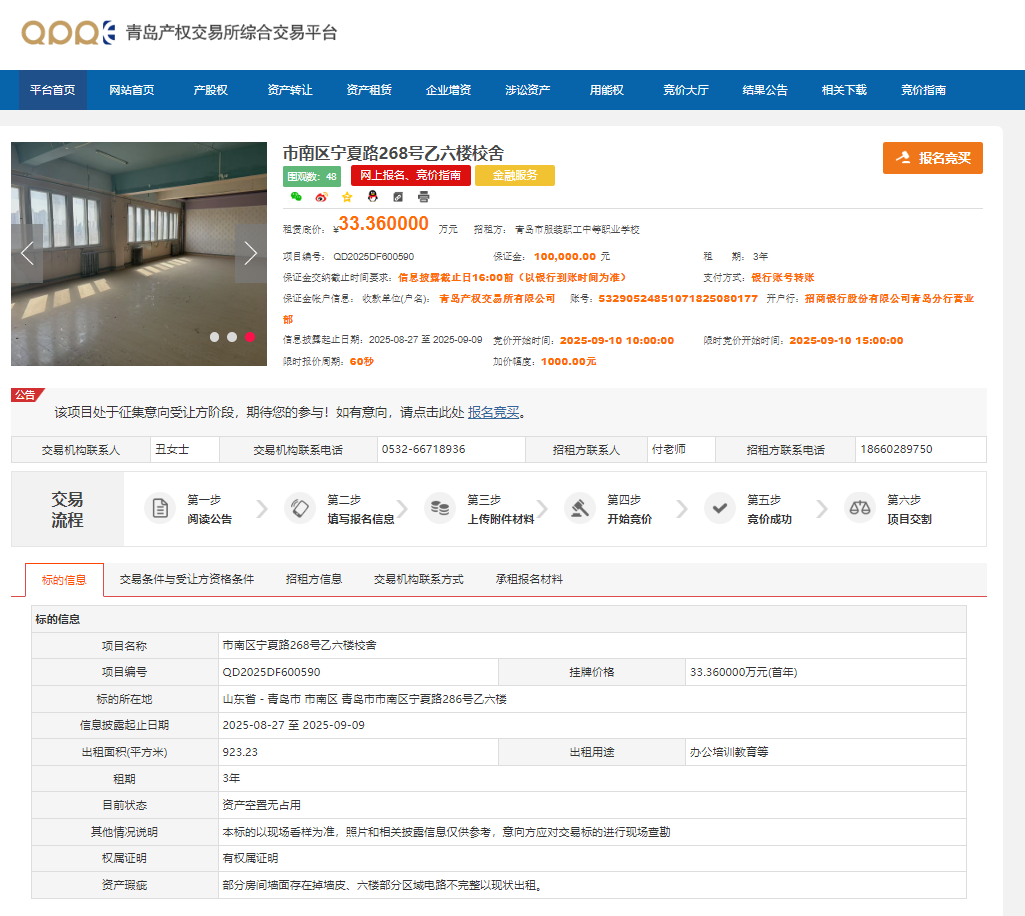Open 涉讼资产 menu item

pos(528,90)
